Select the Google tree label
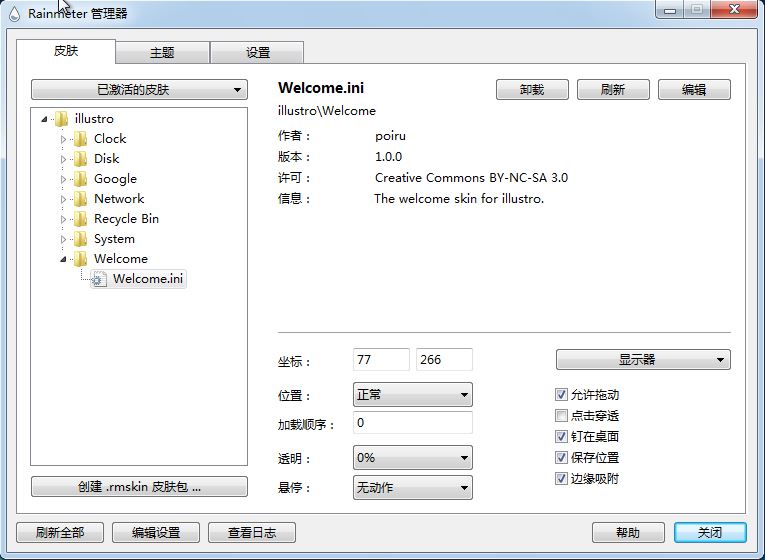Image resolution: width=765 pixels, height=560 pixels. tap(116, 179)
